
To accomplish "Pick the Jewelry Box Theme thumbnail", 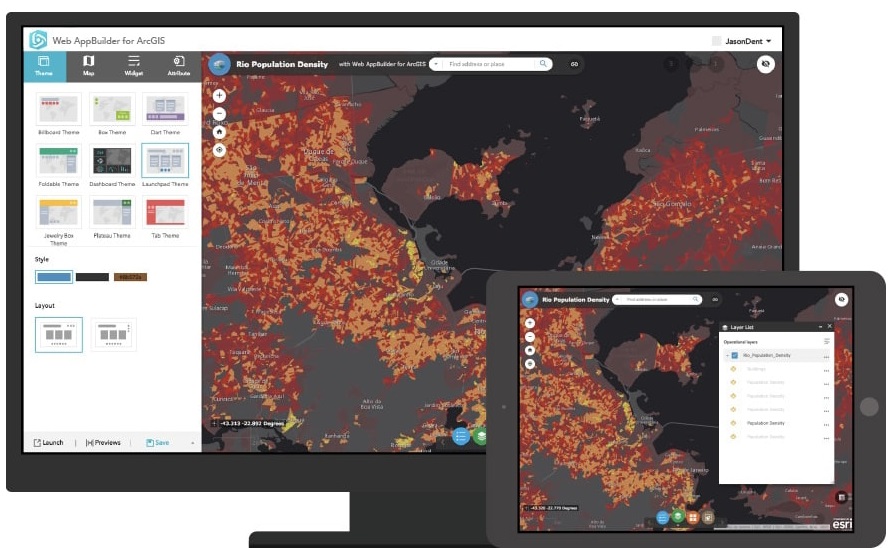I will [59, 212].
